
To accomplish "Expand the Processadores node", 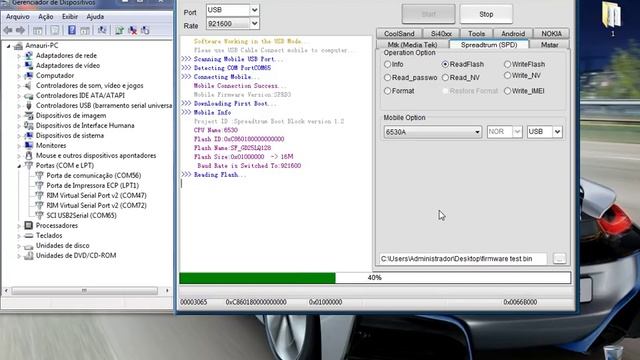I will [19, 226].
